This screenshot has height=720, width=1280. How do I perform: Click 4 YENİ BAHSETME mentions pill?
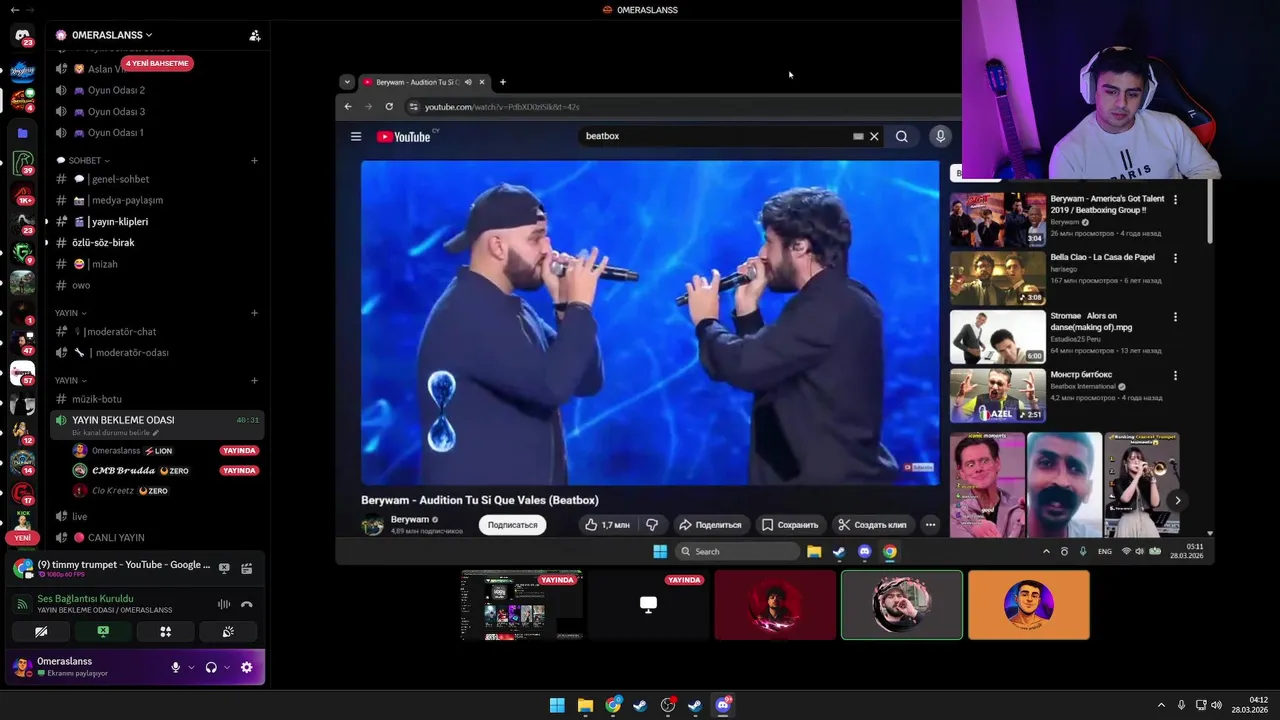tap(157, 63)
